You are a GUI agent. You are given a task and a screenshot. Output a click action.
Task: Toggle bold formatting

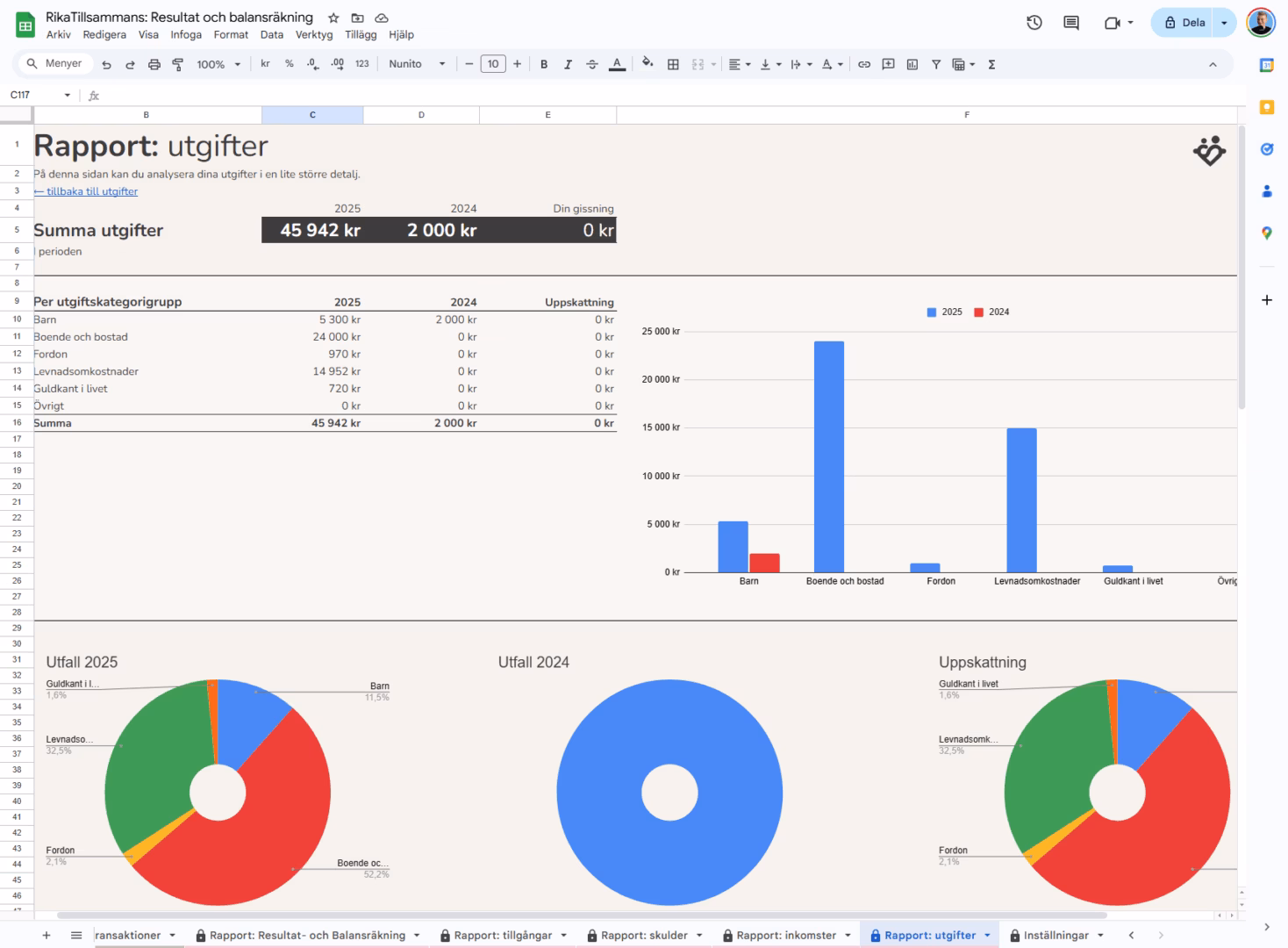tap(544, 64)
